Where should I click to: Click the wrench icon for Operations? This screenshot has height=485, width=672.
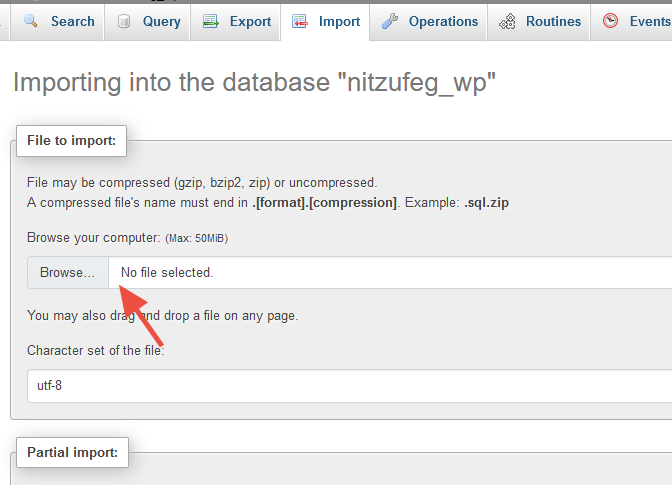pos(390,21)
